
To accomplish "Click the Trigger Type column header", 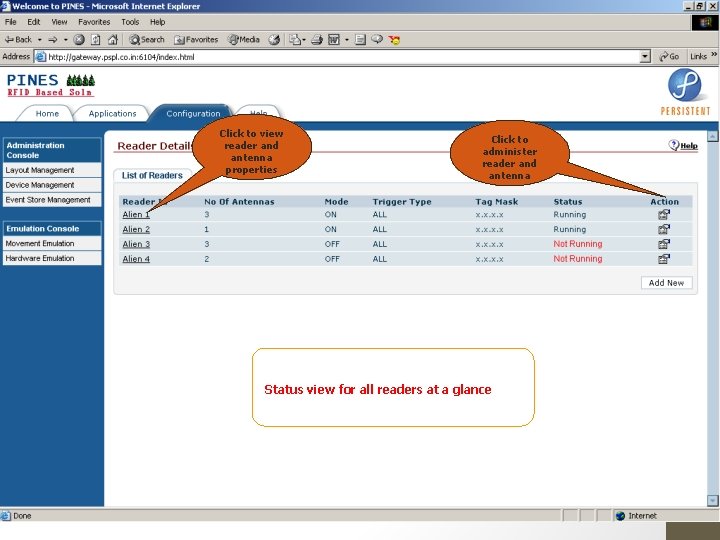I will tap(402, 202).
